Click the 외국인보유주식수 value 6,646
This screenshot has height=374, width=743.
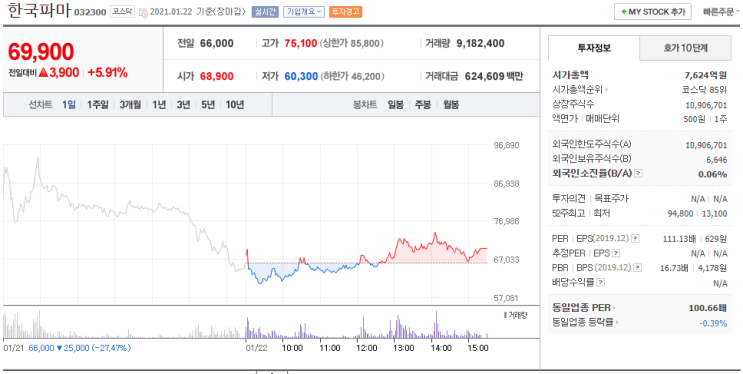pos(716,160)
